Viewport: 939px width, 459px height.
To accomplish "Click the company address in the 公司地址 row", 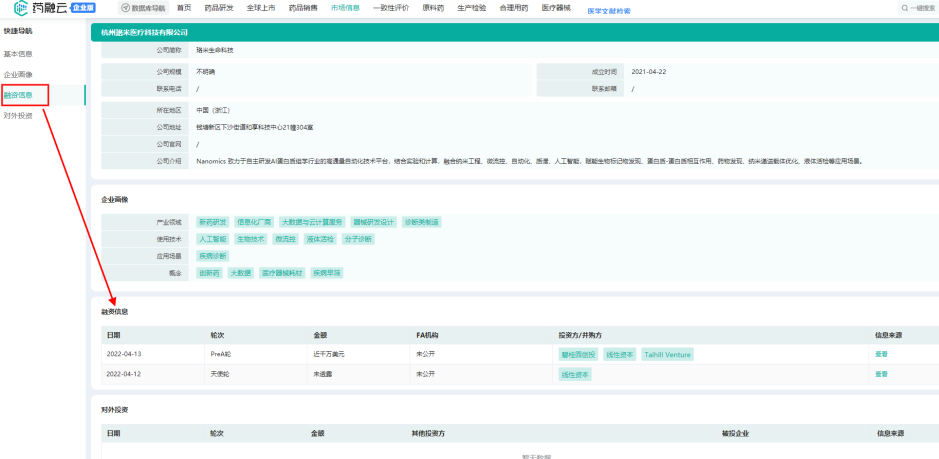I will click(x=255, y=128).
